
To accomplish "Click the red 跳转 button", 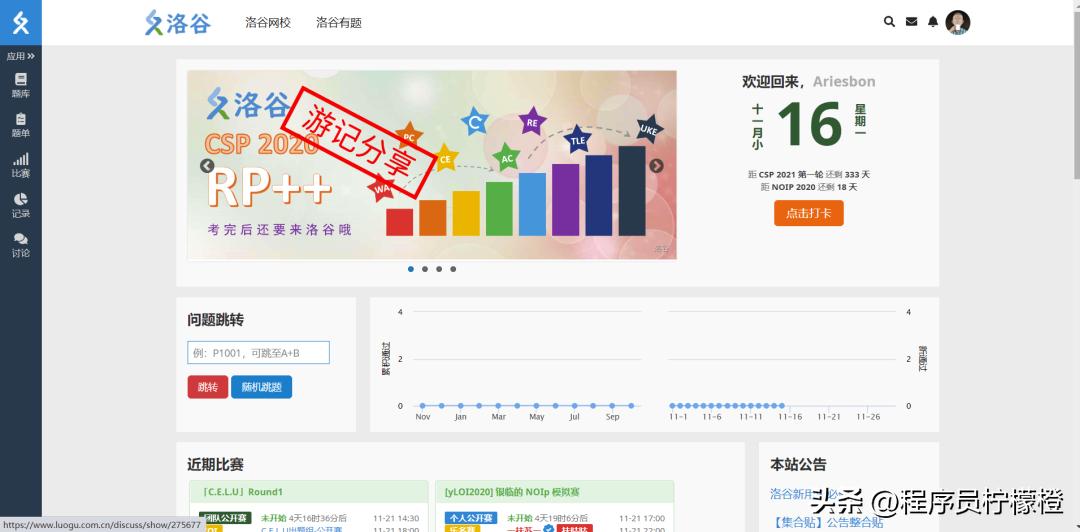I will click(x=207, y=387).
